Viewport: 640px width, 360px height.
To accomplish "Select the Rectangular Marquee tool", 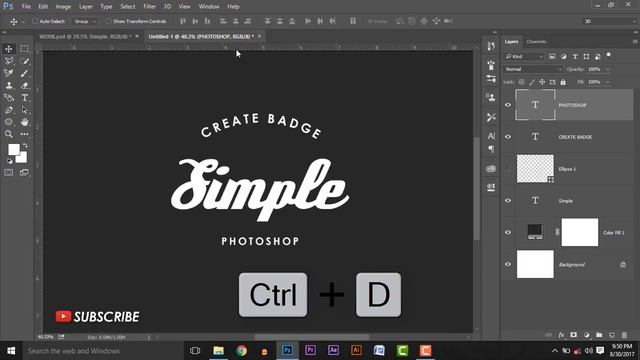I will coord(24,49).
